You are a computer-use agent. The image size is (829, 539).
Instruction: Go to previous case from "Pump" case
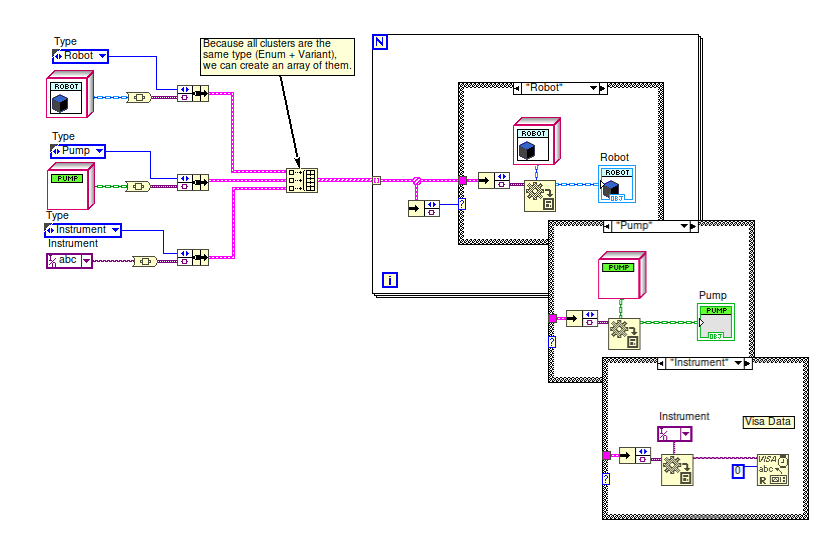pyautogui.click(x=607, y=226)
